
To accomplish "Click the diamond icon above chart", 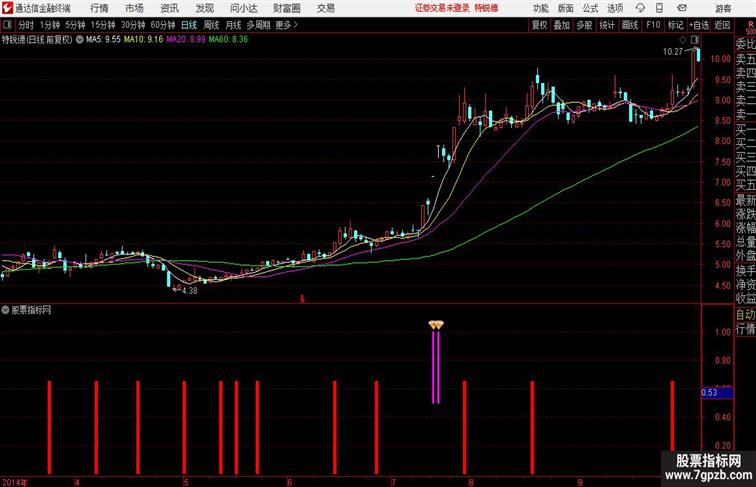I will coord(683,40).
